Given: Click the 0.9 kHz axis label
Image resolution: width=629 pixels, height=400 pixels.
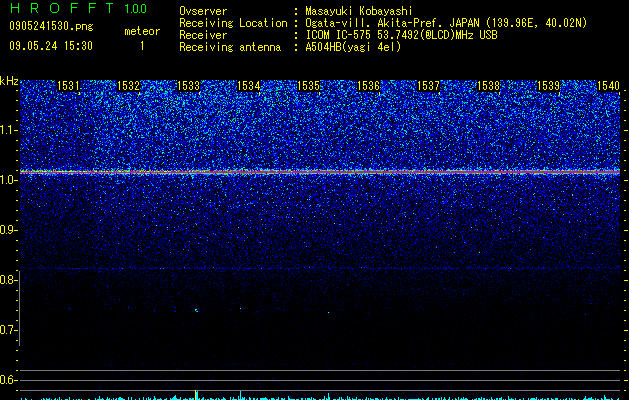Looking at the screenshot, I should tap(8, 230).
